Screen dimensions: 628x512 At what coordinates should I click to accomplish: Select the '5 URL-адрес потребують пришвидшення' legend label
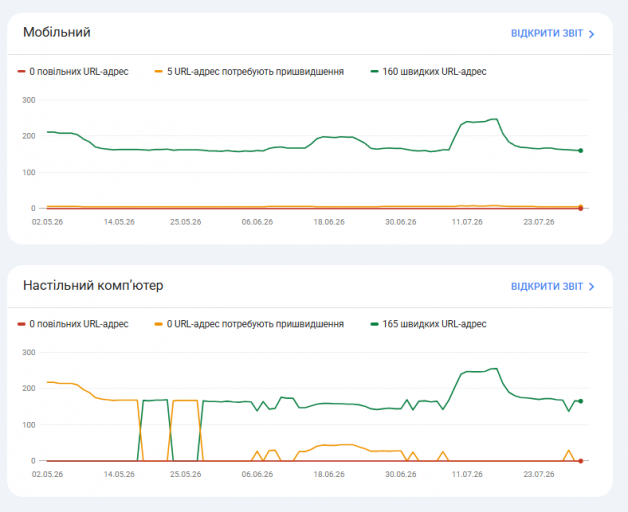255,72
